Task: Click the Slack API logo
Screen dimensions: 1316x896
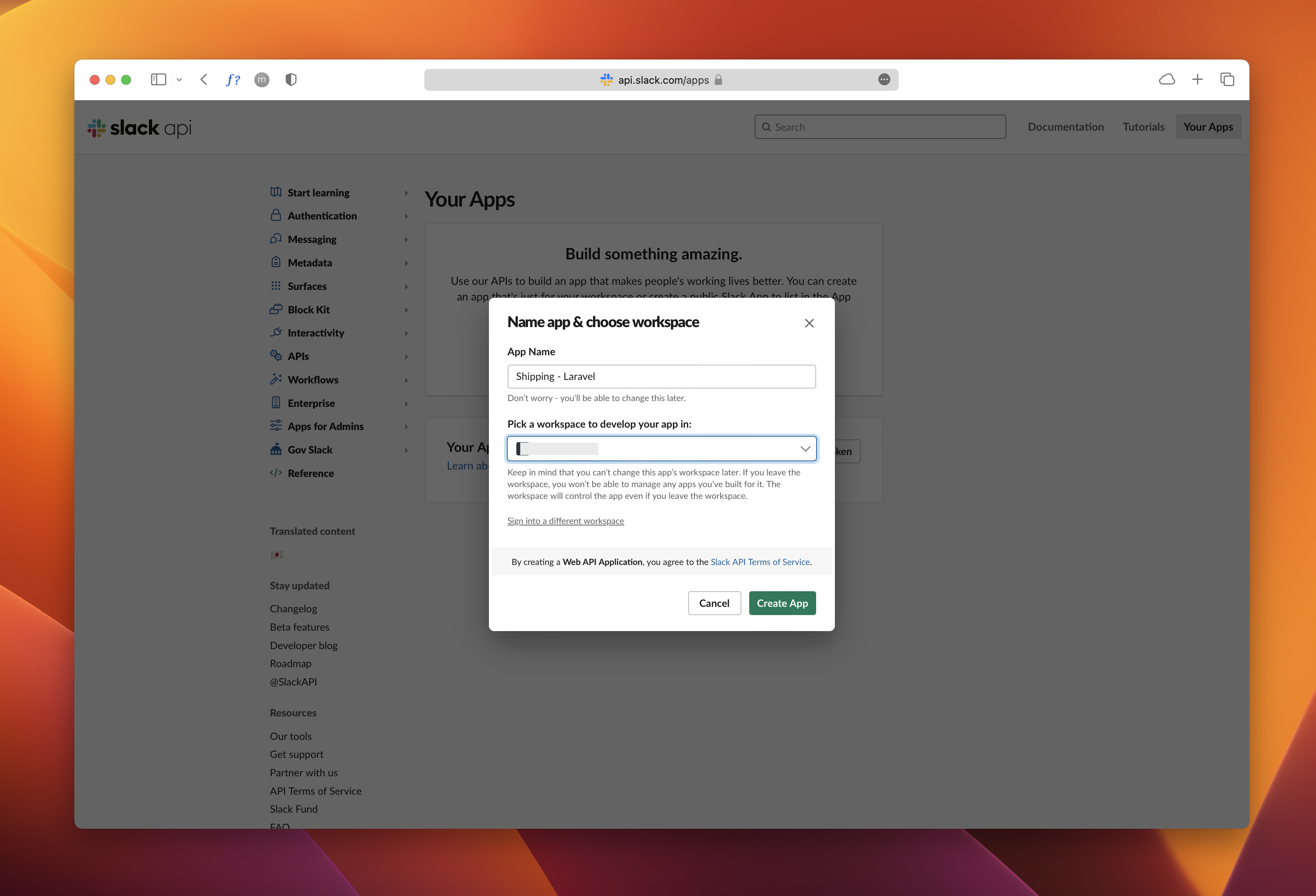Action: 139,128
